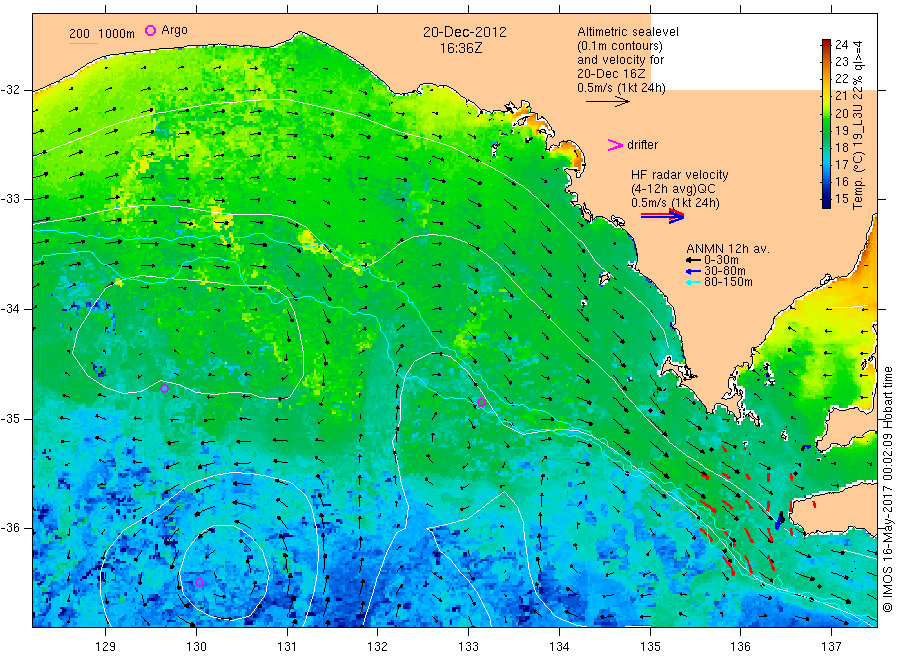Click the '0-30m' depth label

(x=721, y=260)
